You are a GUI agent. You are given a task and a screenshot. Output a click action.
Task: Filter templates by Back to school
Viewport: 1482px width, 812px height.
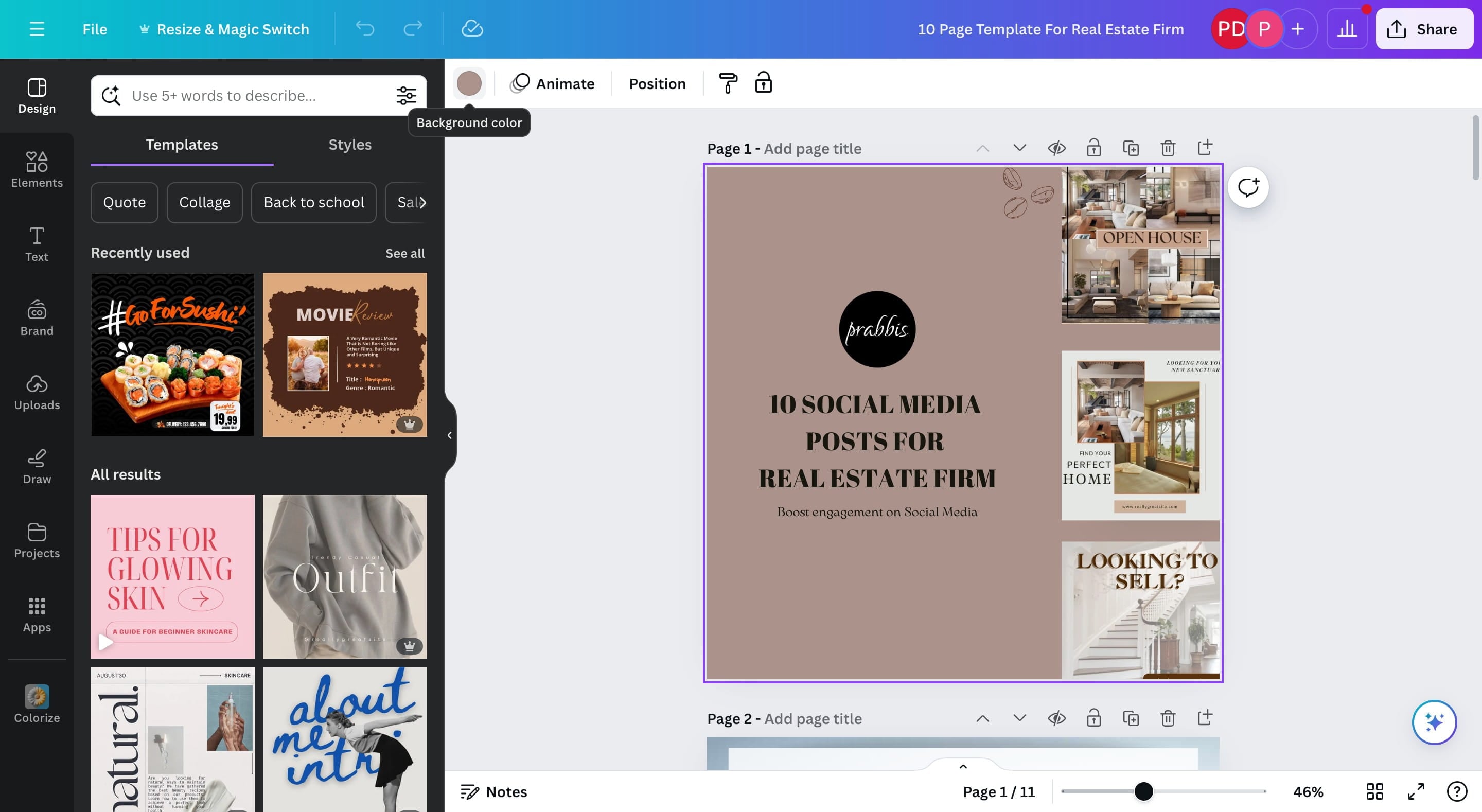pos(313,203)
